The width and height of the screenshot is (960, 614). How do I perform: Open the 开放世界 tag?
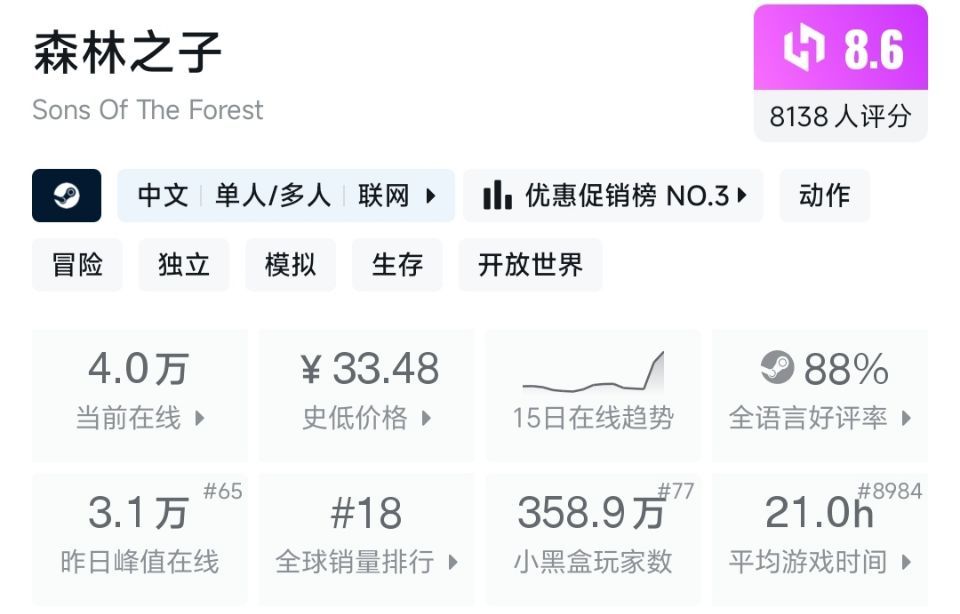click(x=530, y=265)
